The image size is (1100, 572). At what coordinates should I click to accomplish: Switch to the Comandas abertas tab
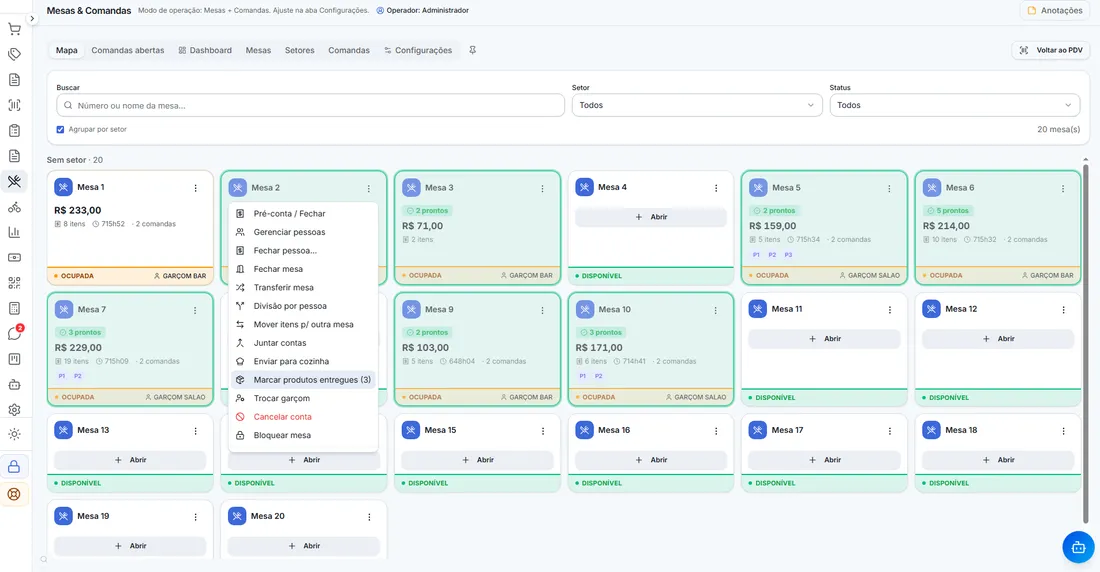128,51
